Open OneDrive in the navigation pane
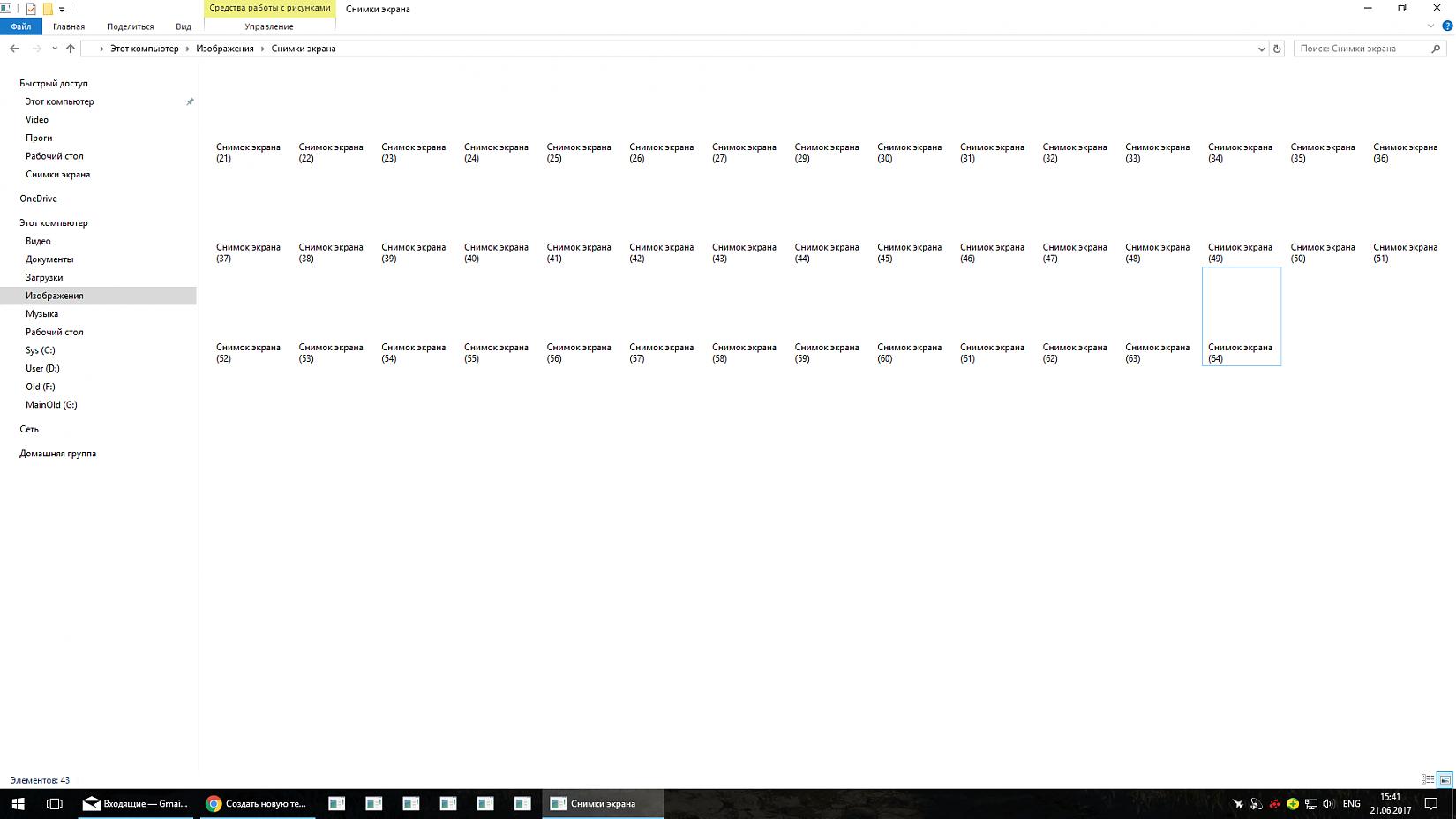 (38, 199)
